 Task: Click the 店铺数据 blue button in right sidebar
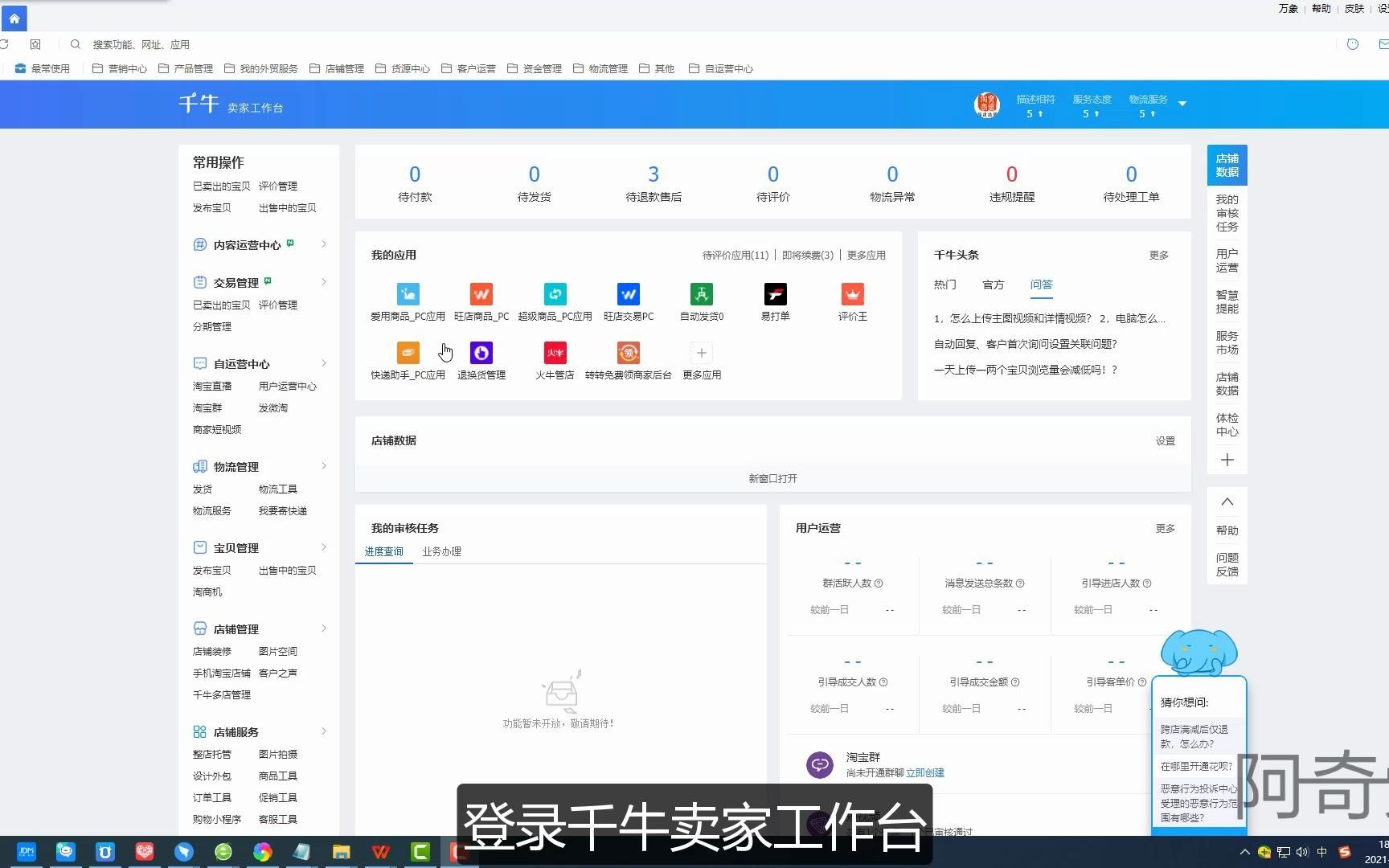coord(1227,166)
